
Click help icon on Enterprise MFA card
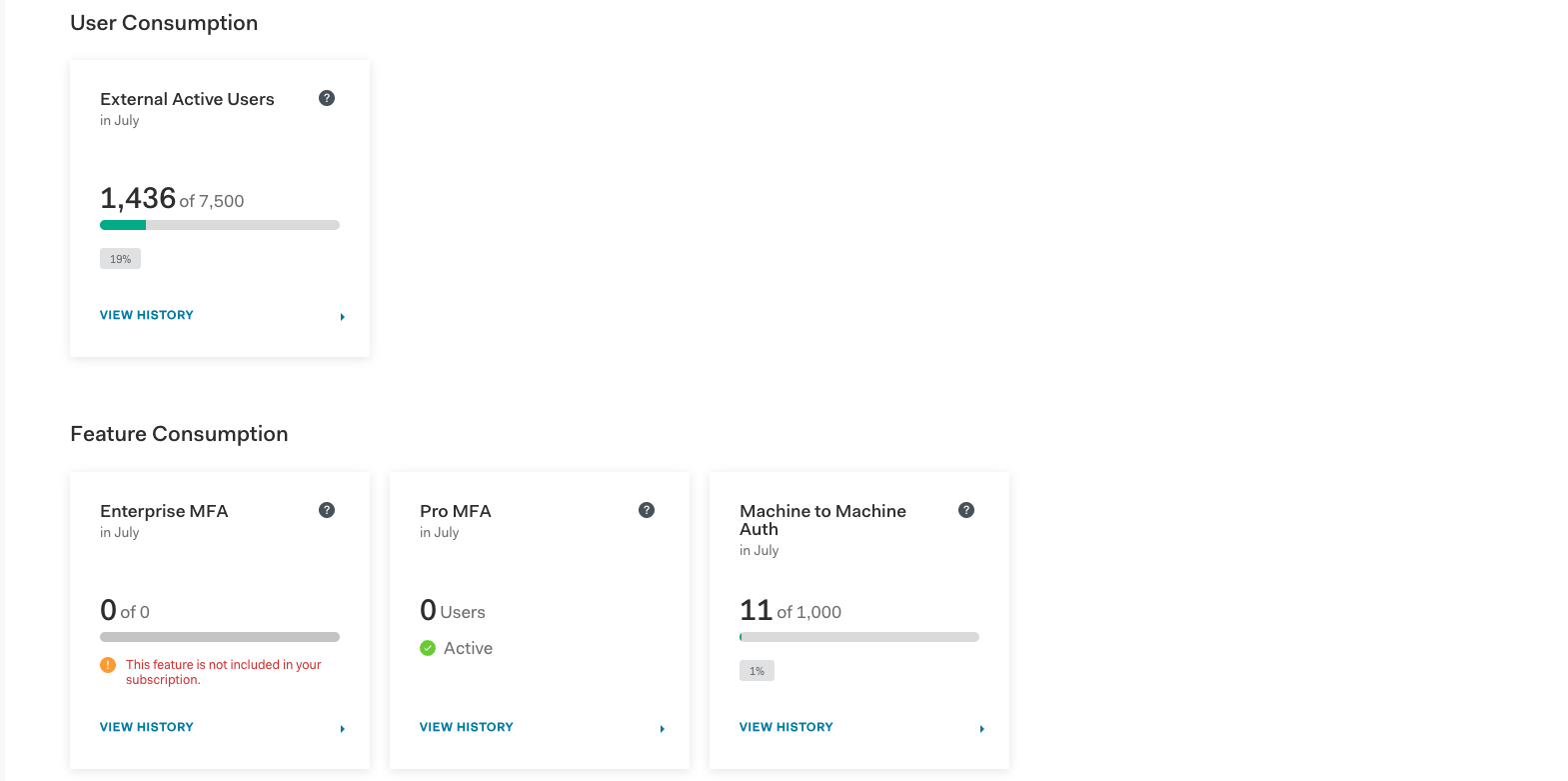327,510
